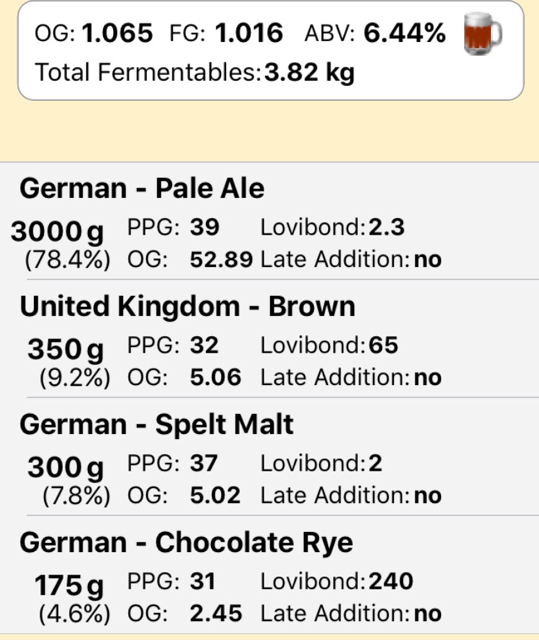Click Lovibond 65 value for Brown malt
Image resolution: width=539 pixels, height=640 pixels.
click(384, 345)
